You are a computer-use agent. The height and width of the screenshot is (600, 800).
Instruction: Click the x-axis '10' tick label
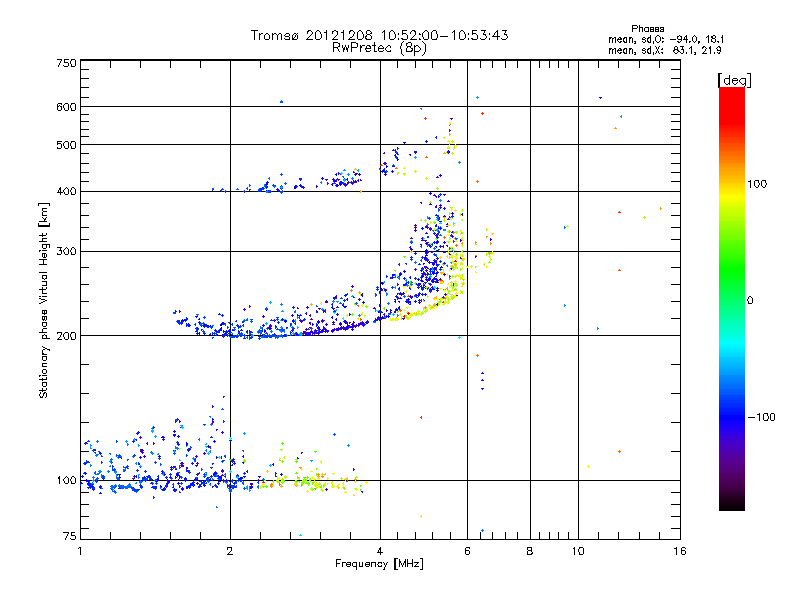tap(578, 551)
